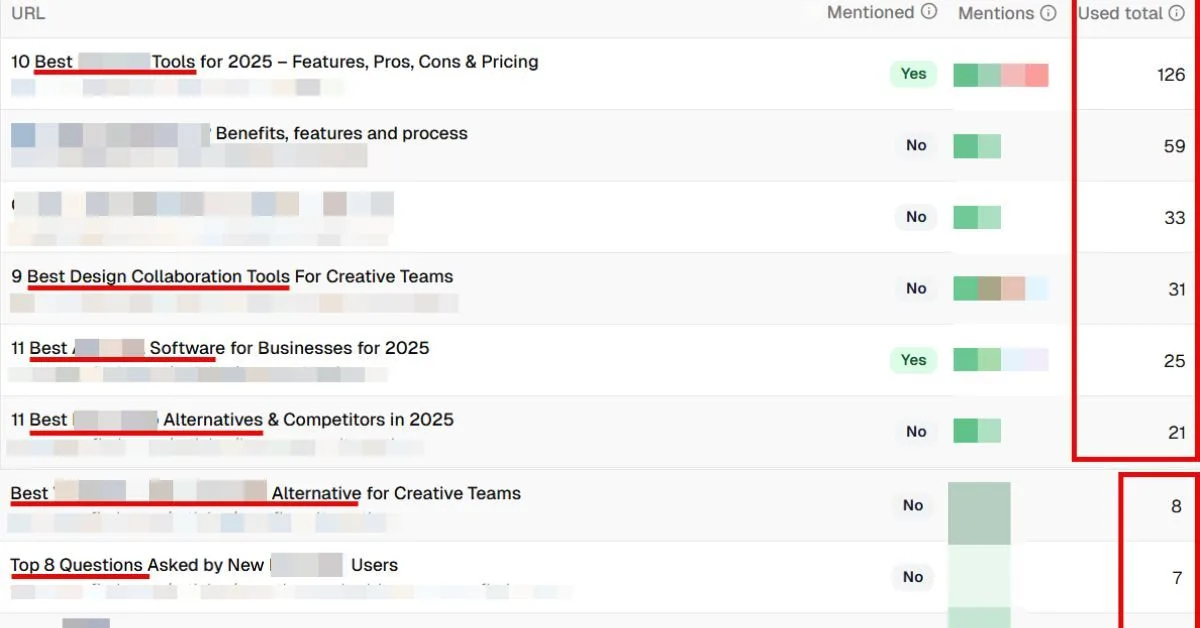Open 9 Best Design Collaboration Tools link
Screen dimensions: 1200x628
(232, 276)
